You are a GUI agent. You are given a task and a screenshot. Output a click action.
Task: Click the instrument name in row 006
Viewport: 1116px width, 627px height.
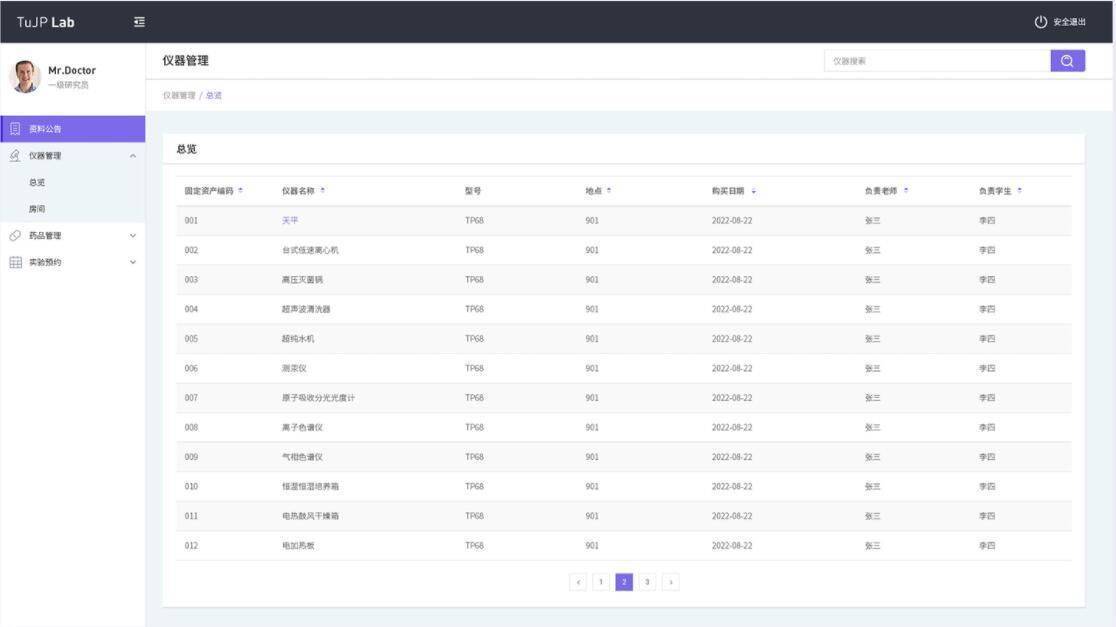[x=294, y=369]
